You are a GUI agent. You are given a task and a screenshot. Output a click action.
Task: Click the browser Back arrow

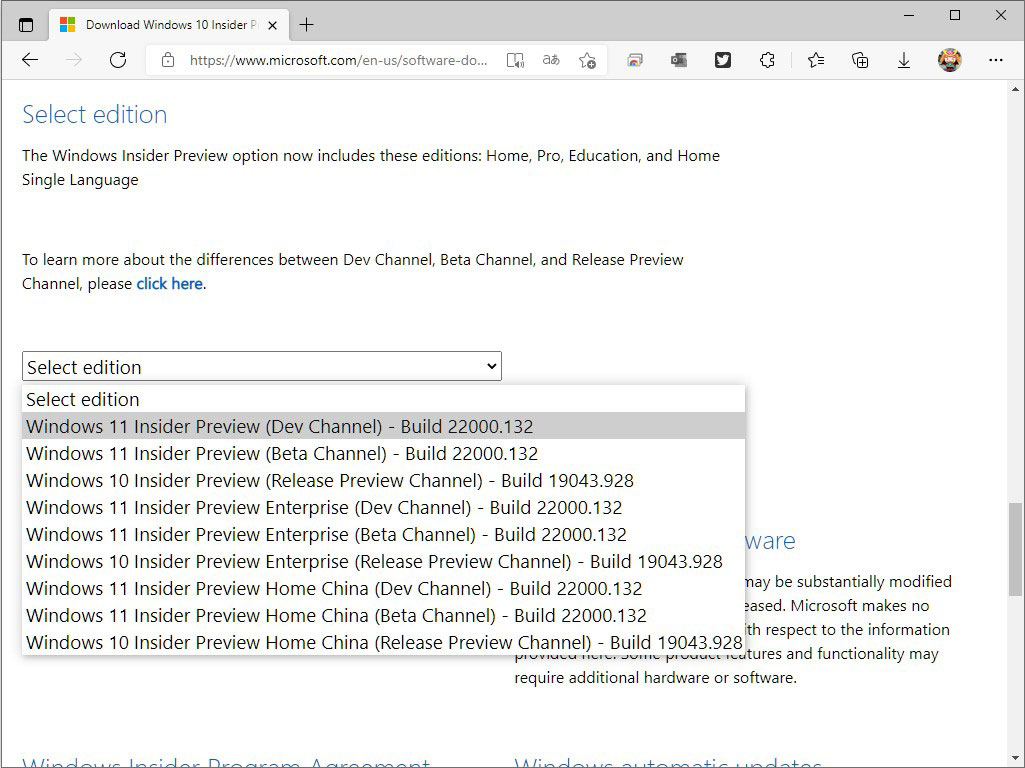pyautogui.click(x=30, y=60)
